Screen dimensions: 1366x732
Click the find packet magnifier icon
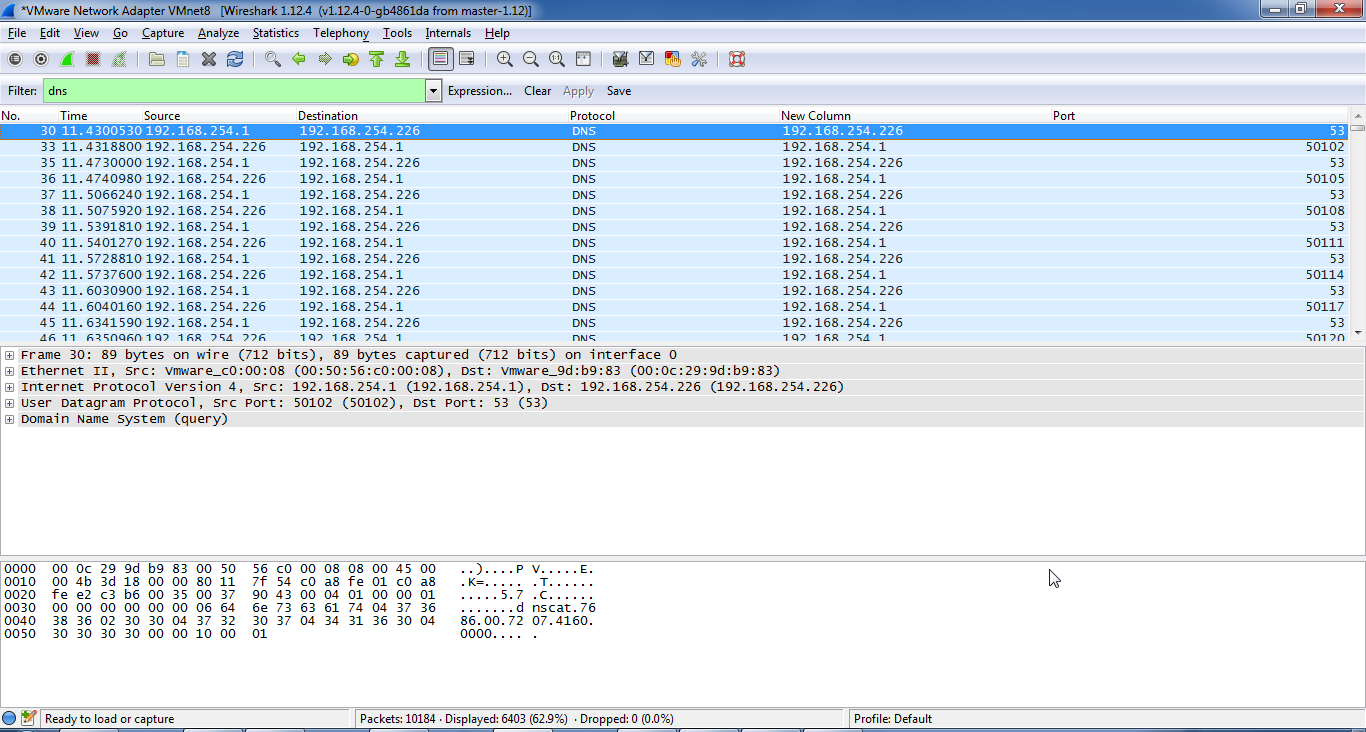tap(272, 59)
